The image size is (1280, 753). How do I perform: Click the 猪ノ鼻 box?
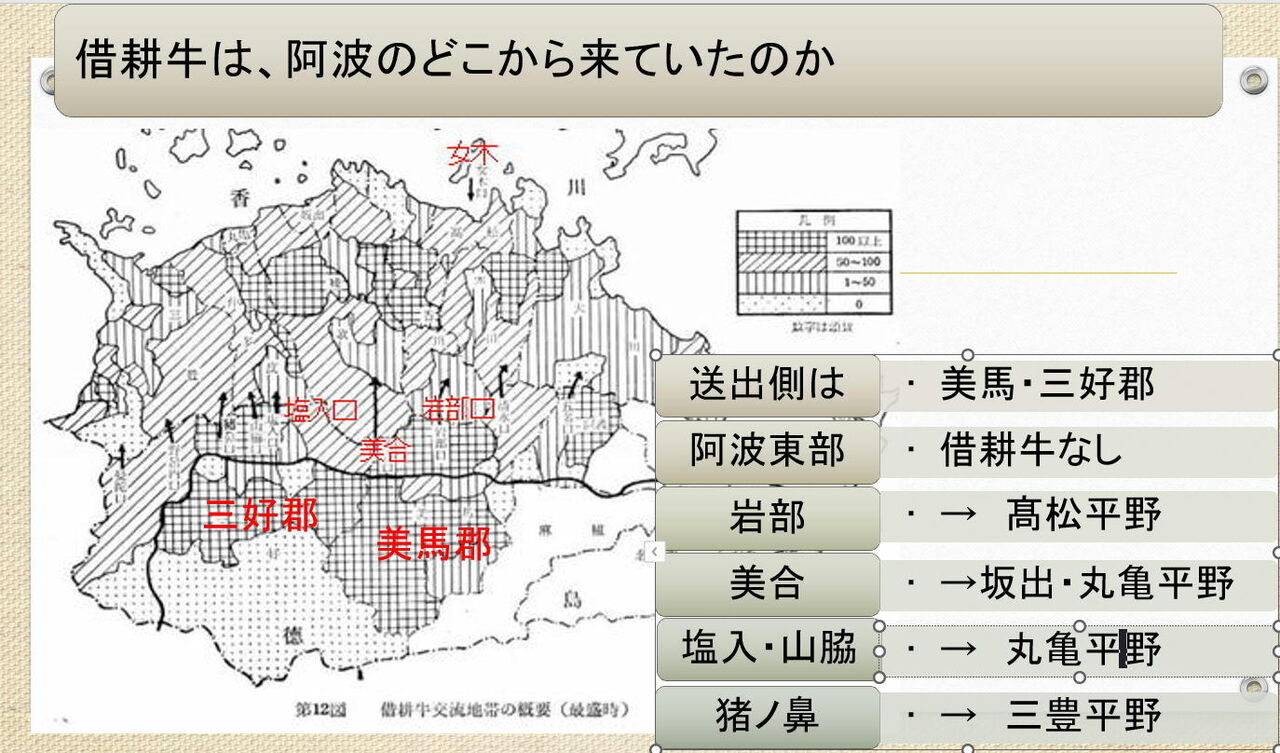point(768,717)
